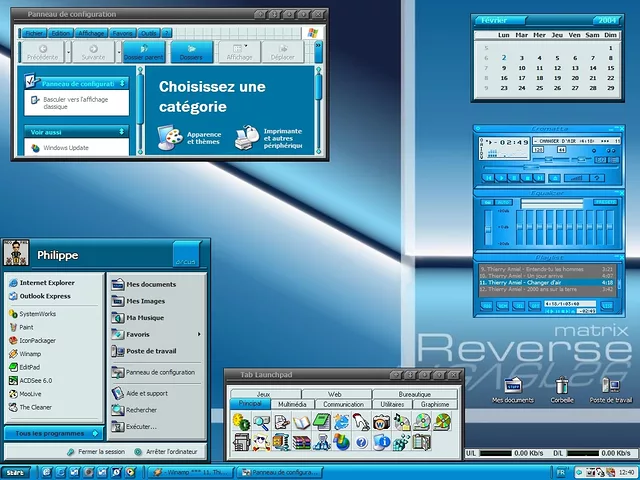Open the Poste de travail desktop icon
This screenshot has height=480, width=640.
pyautogui.click(x=611, y=386)
